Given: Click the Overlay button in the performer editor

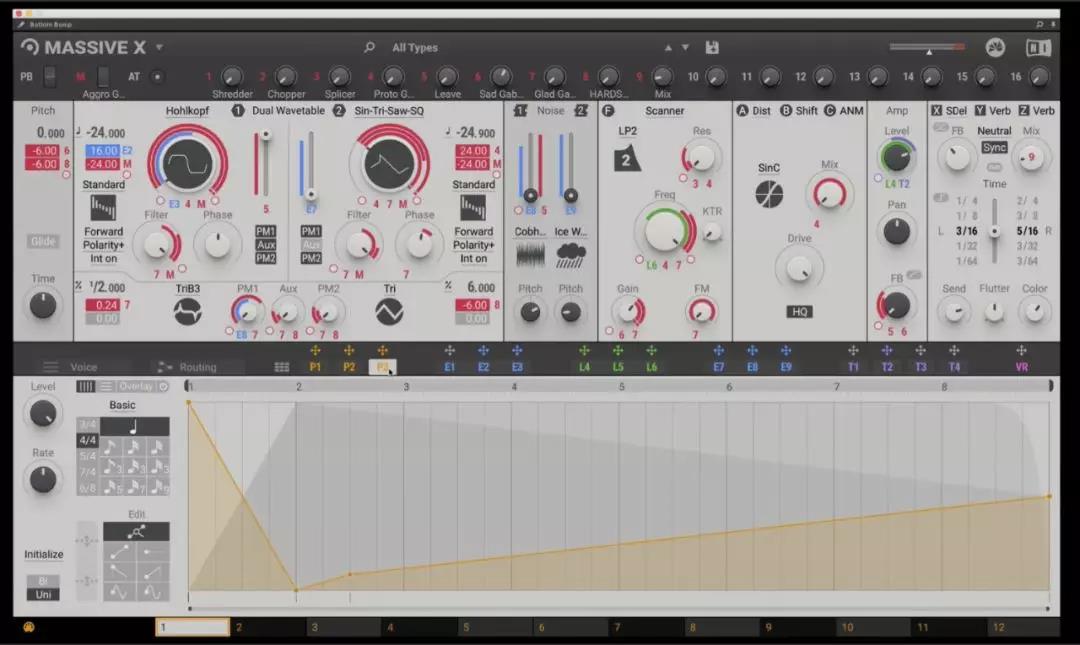Looking at the screenshot, I should tap(136, 387).
